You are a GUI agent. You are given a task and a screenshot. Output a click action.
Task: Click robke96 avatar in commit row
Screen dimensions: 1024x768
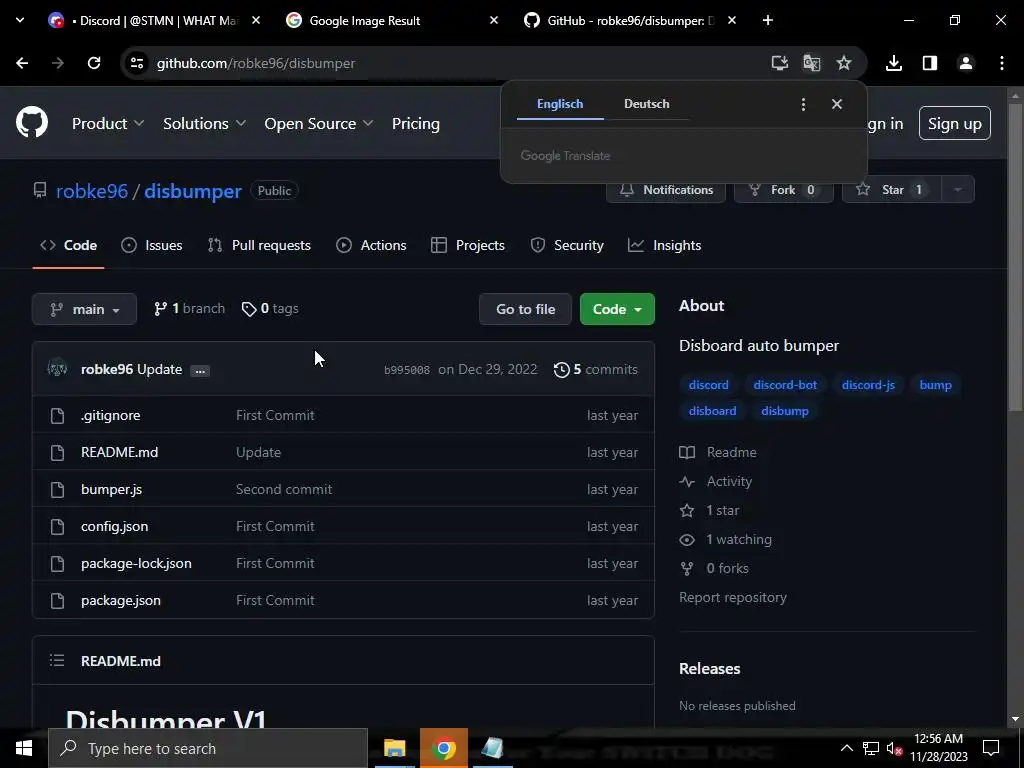57,369
